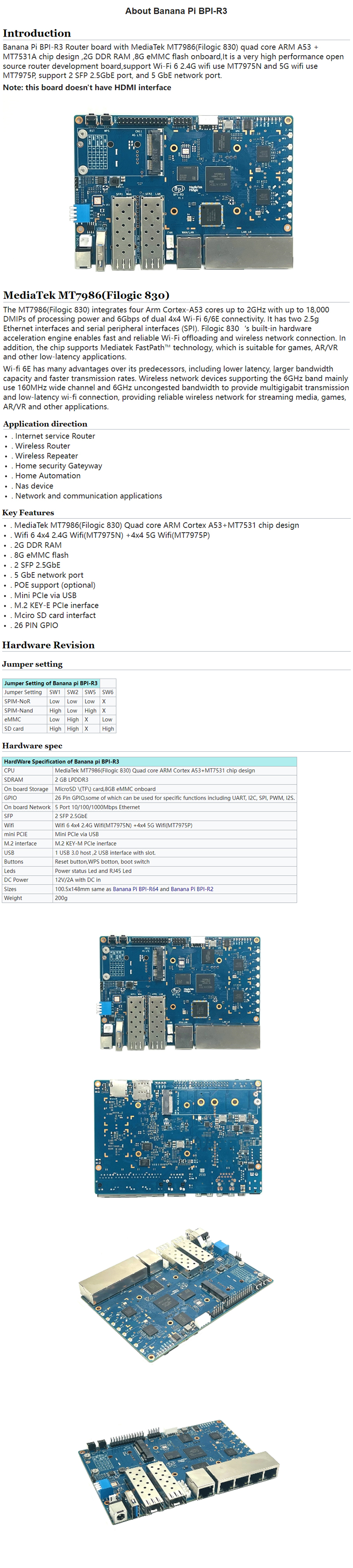Click the 'Jumper setting' subheading
This screenshot has height=1568, width=353.
point(32,664)
